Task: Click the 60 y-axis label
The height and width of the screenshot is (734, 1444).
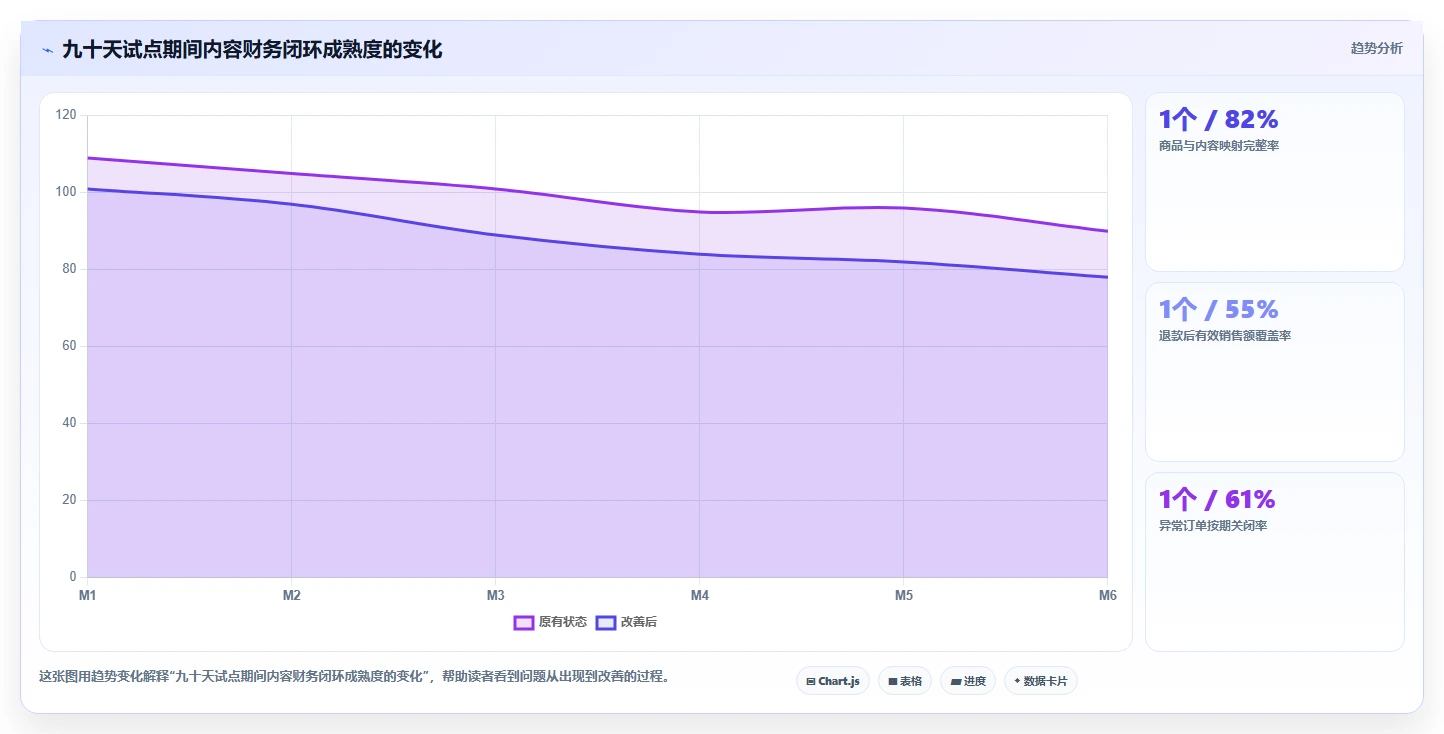Action: point(69,346)
